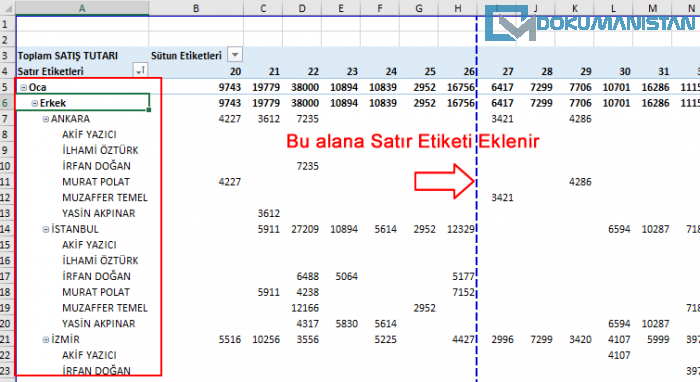Open the Sütun Etiketleri filter dropdown
700x382 pixels.
(x=235, y=55)
